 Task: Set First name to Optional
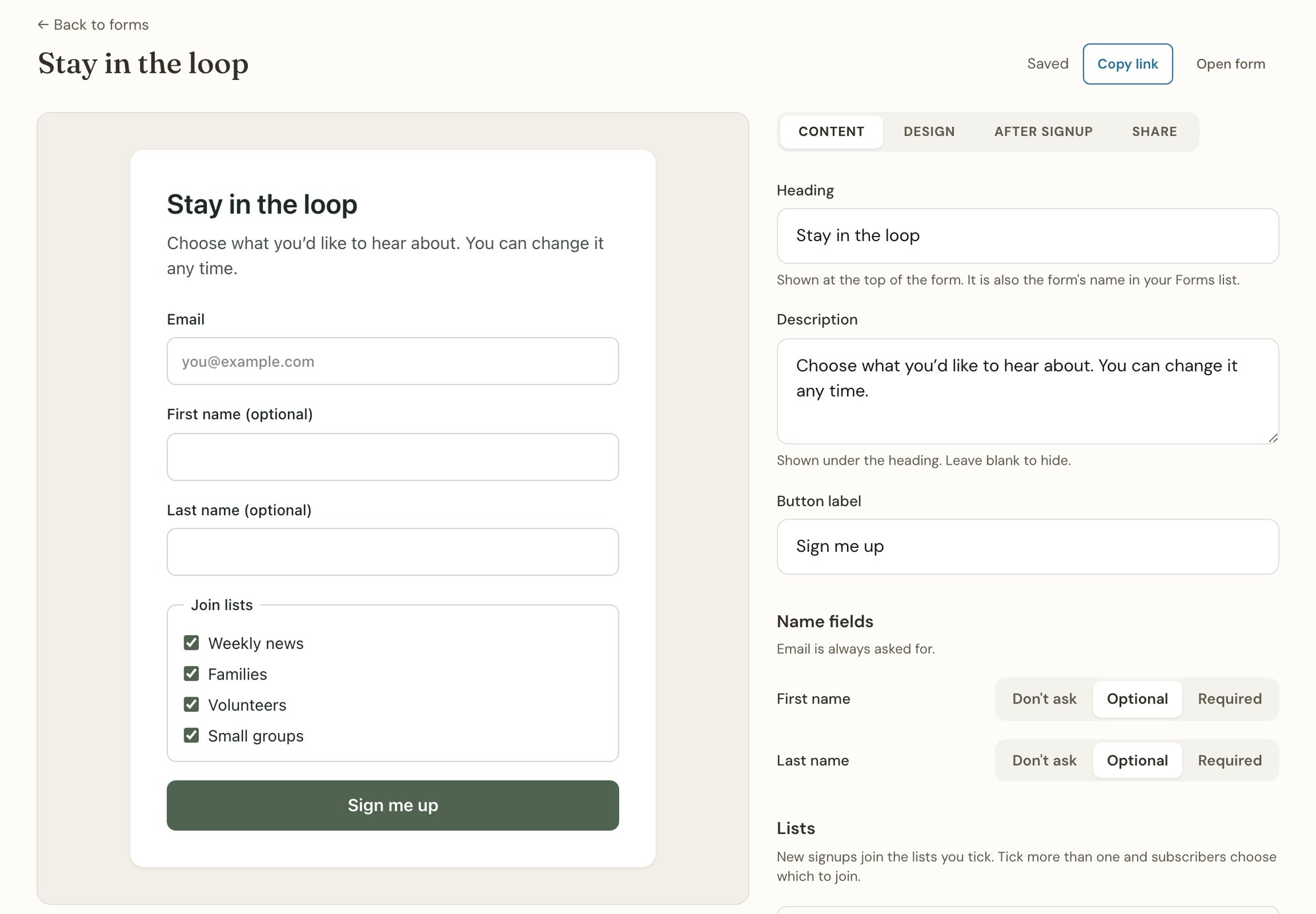point(1137,699)
